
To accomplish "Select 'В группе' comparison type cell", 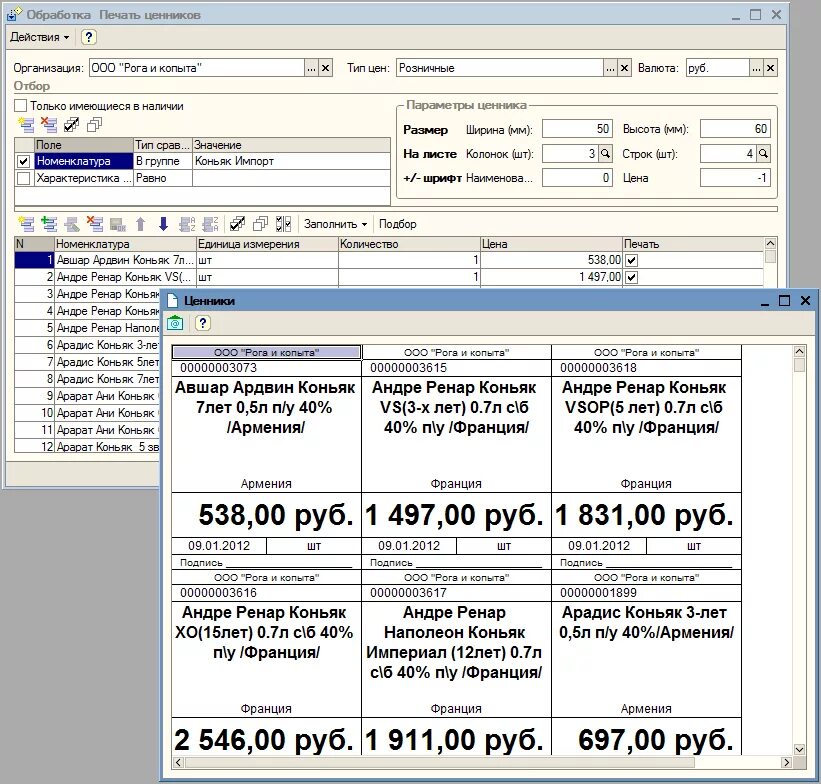I will [x=163, y=161].
